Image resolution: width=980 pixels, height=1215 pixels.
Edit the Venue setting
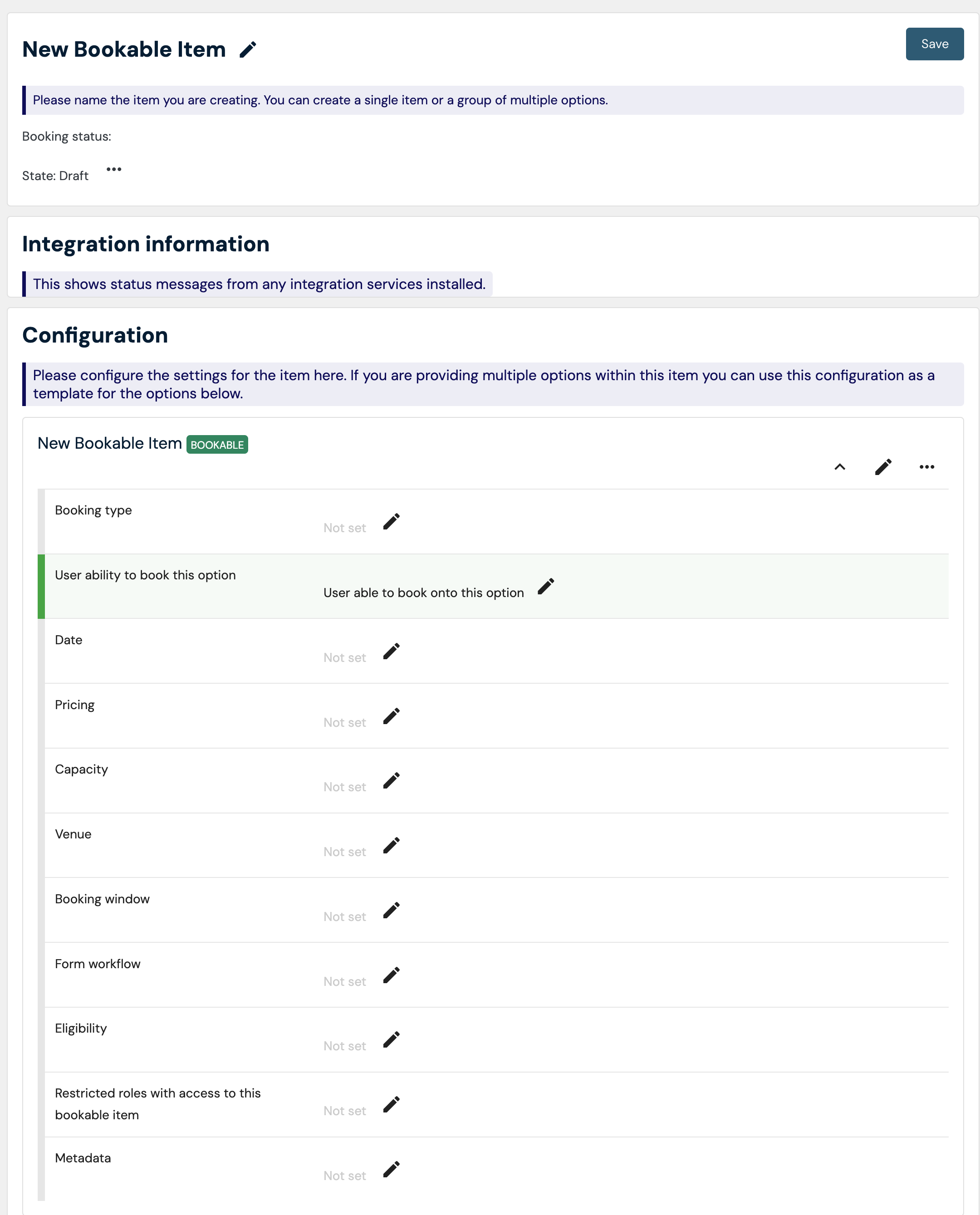391,846
